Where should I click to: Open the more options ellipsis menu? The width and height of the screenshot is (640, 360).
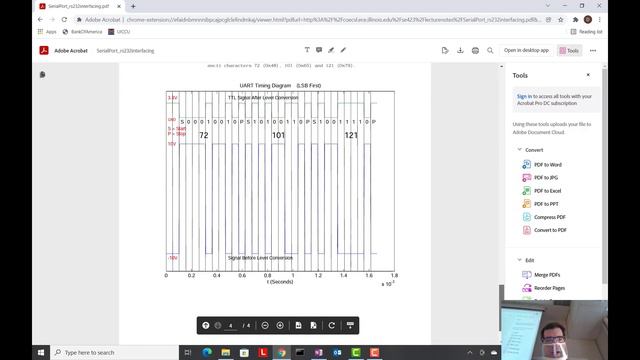tap(593, 51)
